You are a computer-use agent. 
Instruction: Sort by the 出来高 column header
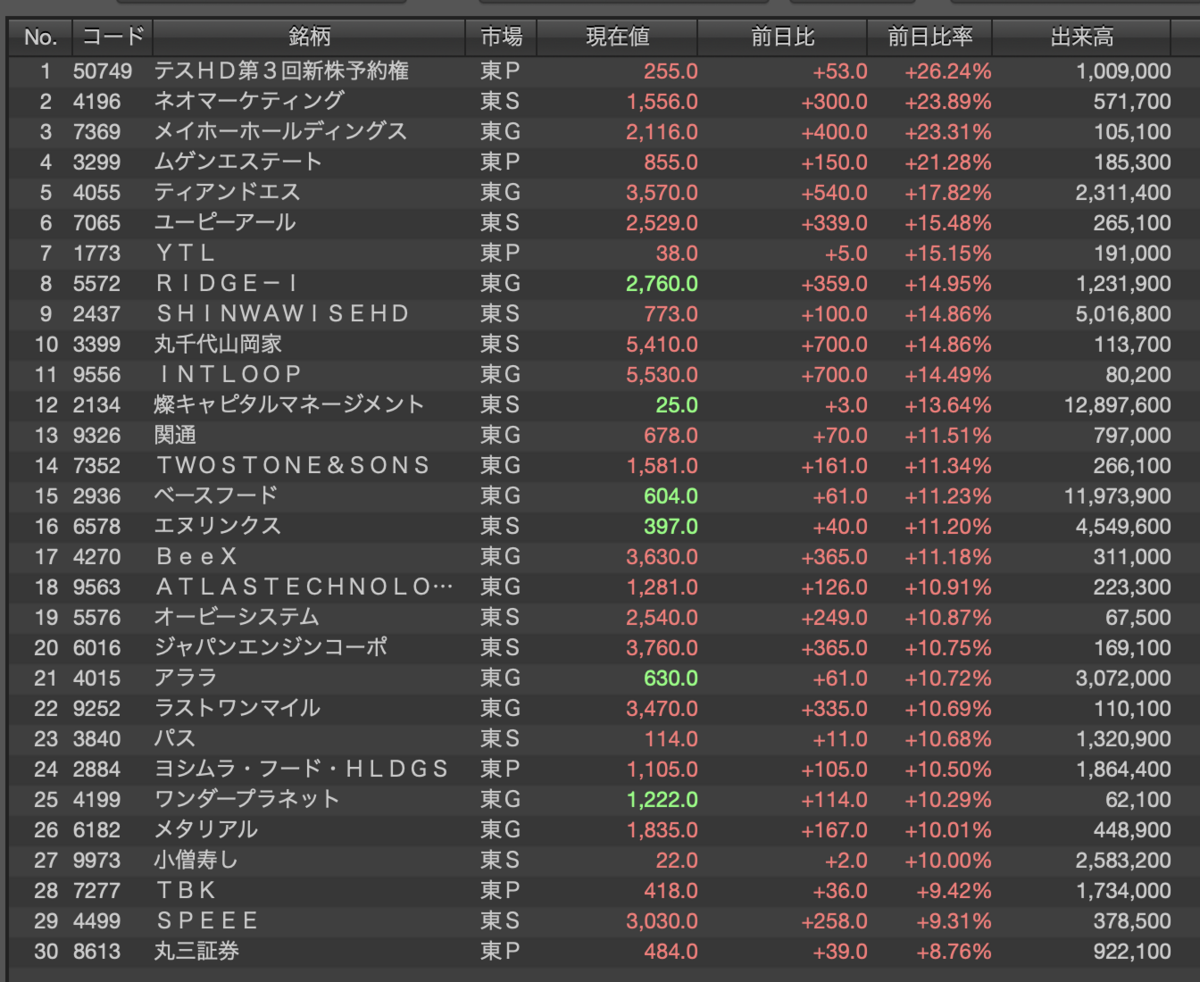(1082, 38)
